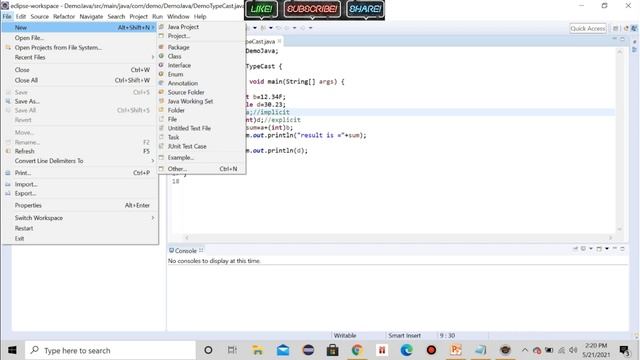Click the LIKE neon button
This screenshot has height=360, width=640.
(x=261, y=9)
